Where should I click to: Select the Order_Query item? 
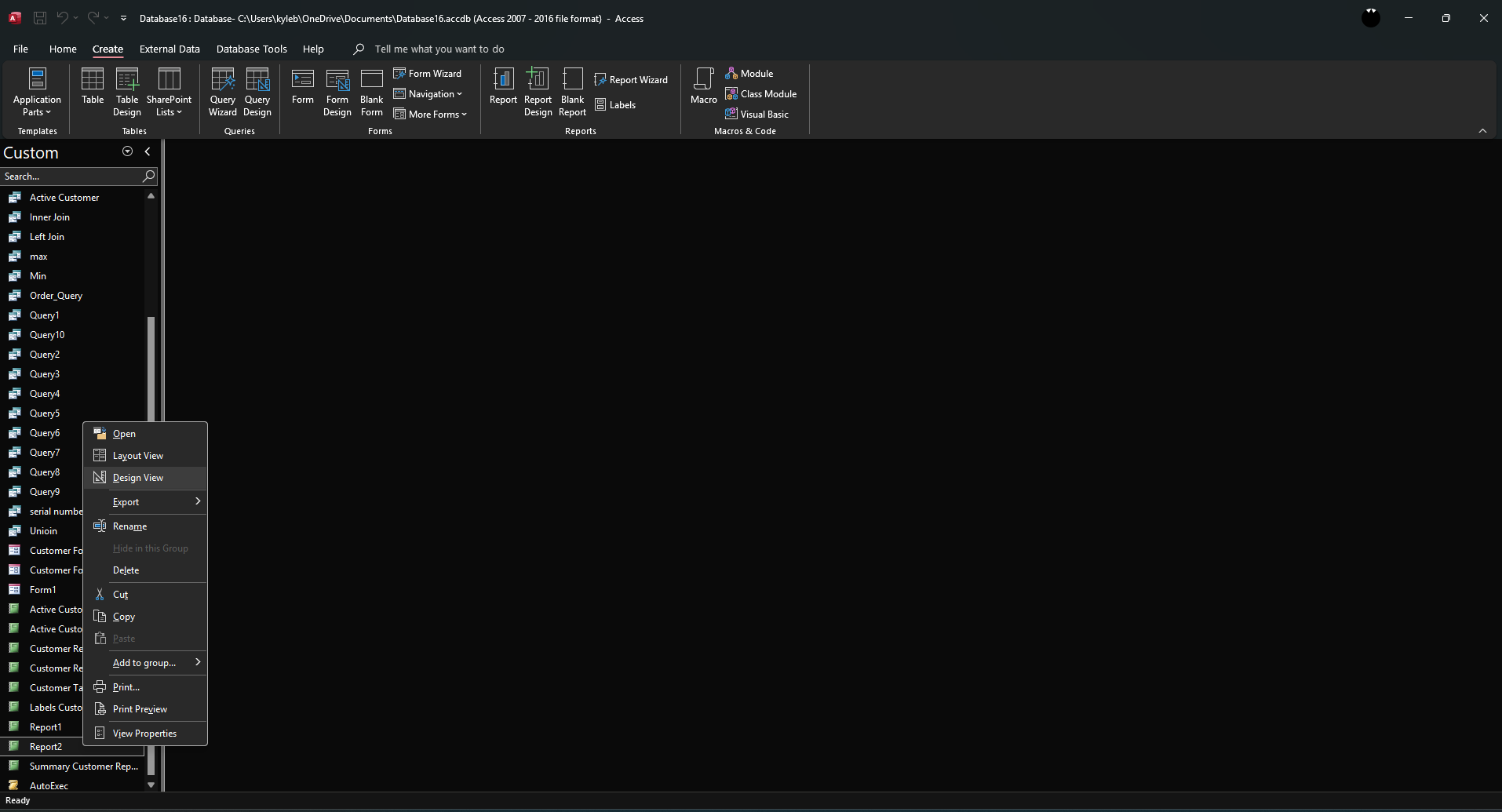[x=72, y=296]
